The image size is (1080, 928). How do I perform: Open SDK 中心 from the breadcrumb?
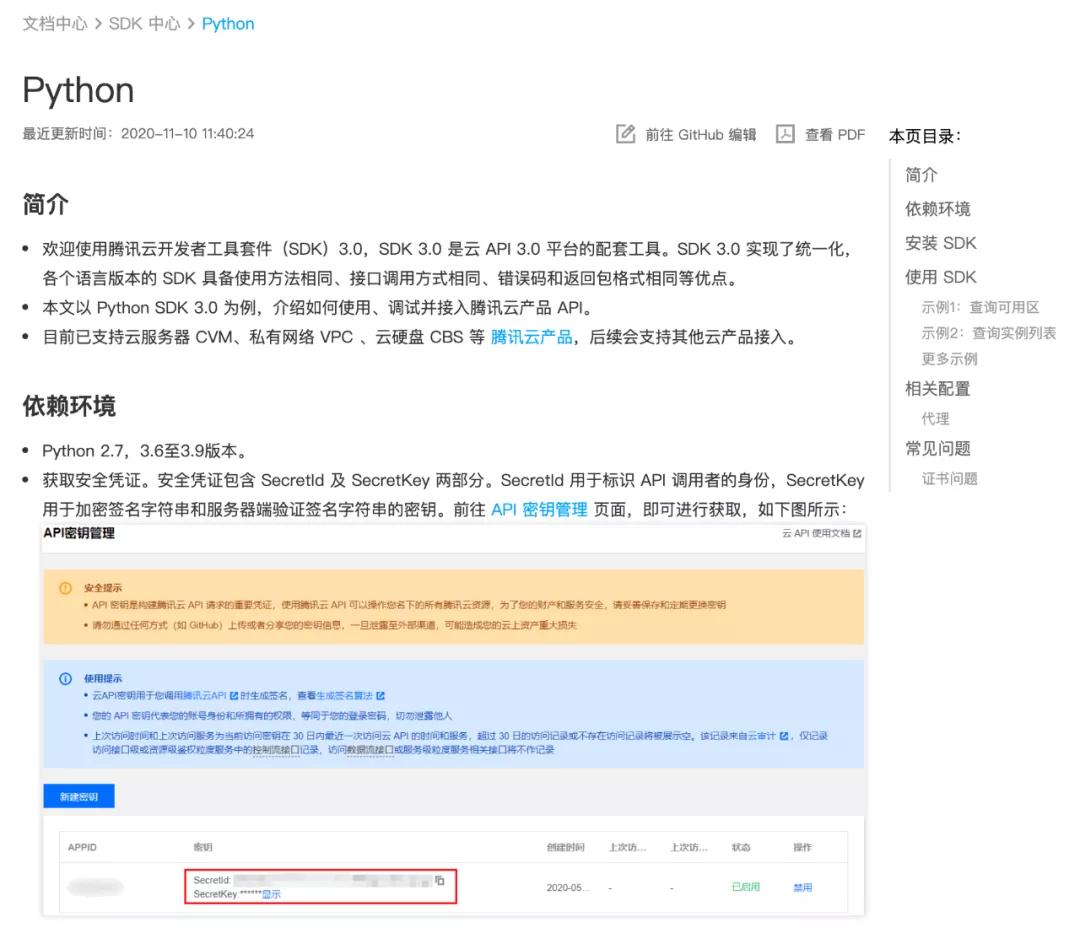point(144,24)
